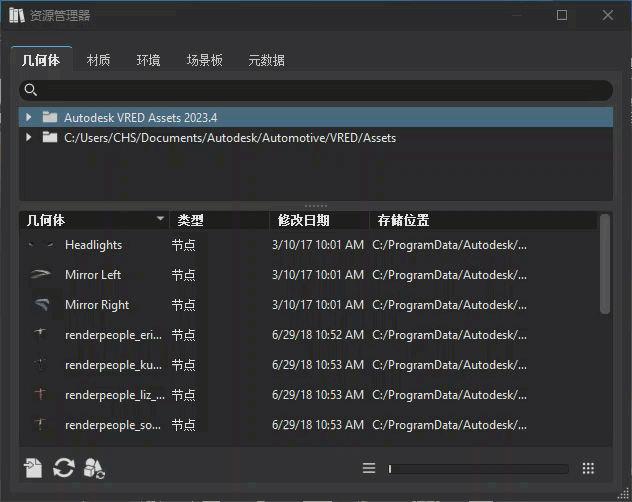Select the renderpeople_so... asset name
The width and height of the screenshot is (632, 502).
click(x=113, y=425)
